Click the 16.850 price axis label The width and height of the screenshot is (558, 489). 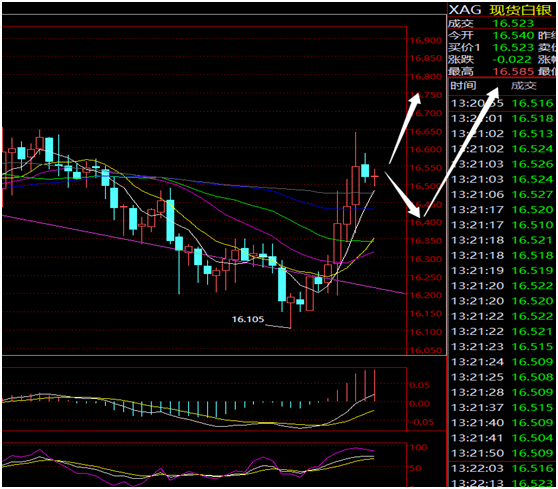(426, 58)
